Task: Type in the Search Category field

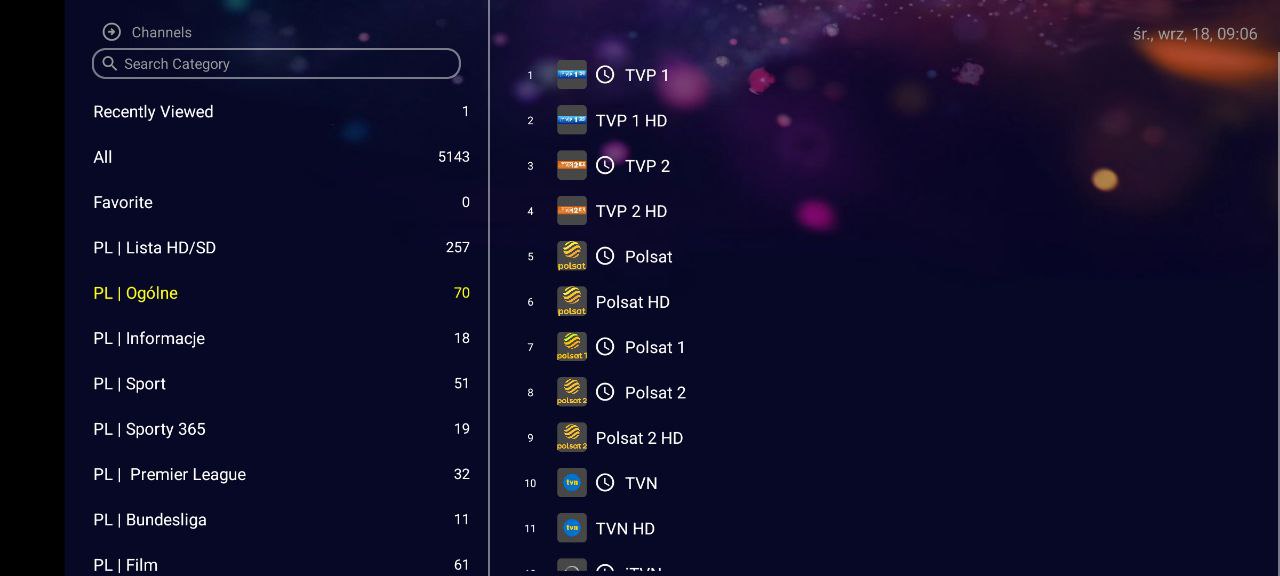Action: click(285, 64)
